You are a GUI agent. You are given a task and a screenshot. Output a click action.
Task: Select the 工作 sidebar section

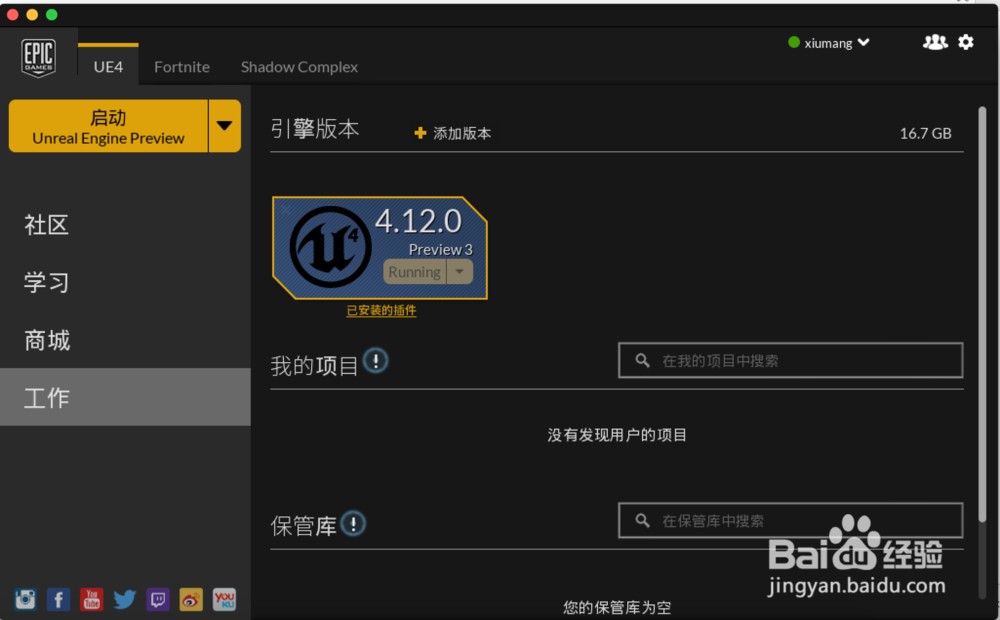click(x=125, y=397)
